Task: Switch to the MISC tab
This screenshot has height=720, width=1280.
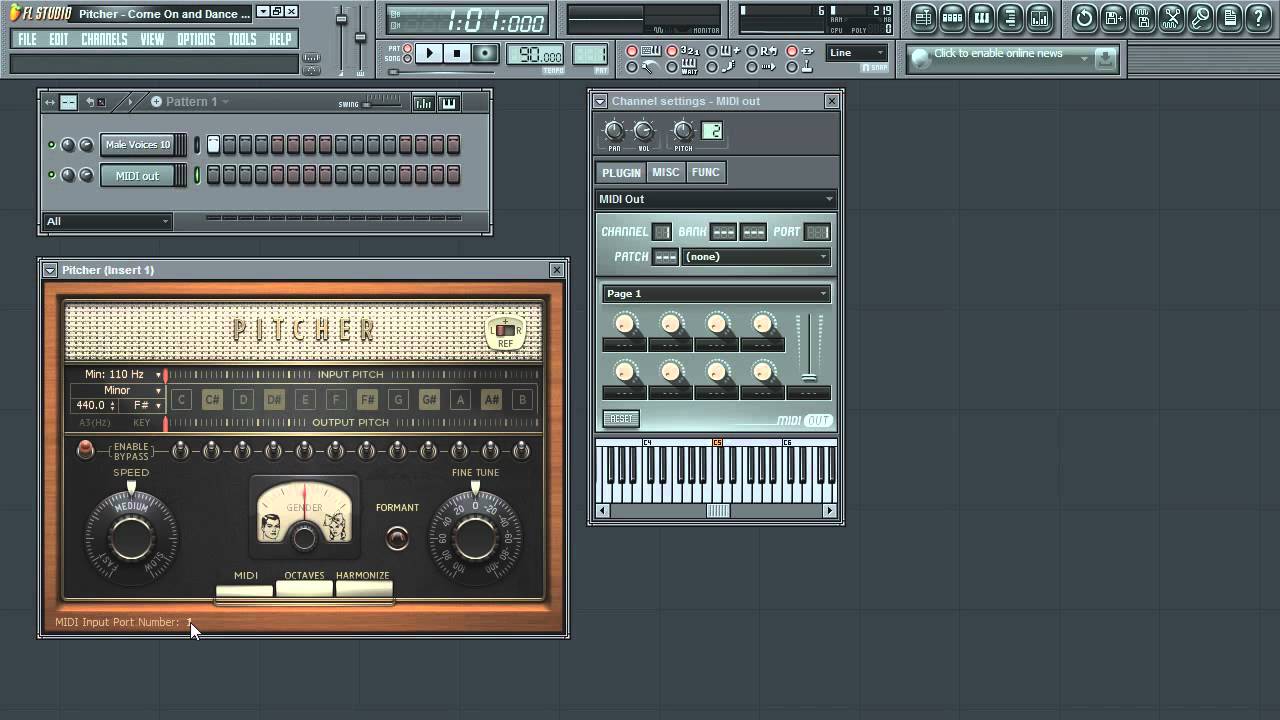Action: [x=666, y=172]
